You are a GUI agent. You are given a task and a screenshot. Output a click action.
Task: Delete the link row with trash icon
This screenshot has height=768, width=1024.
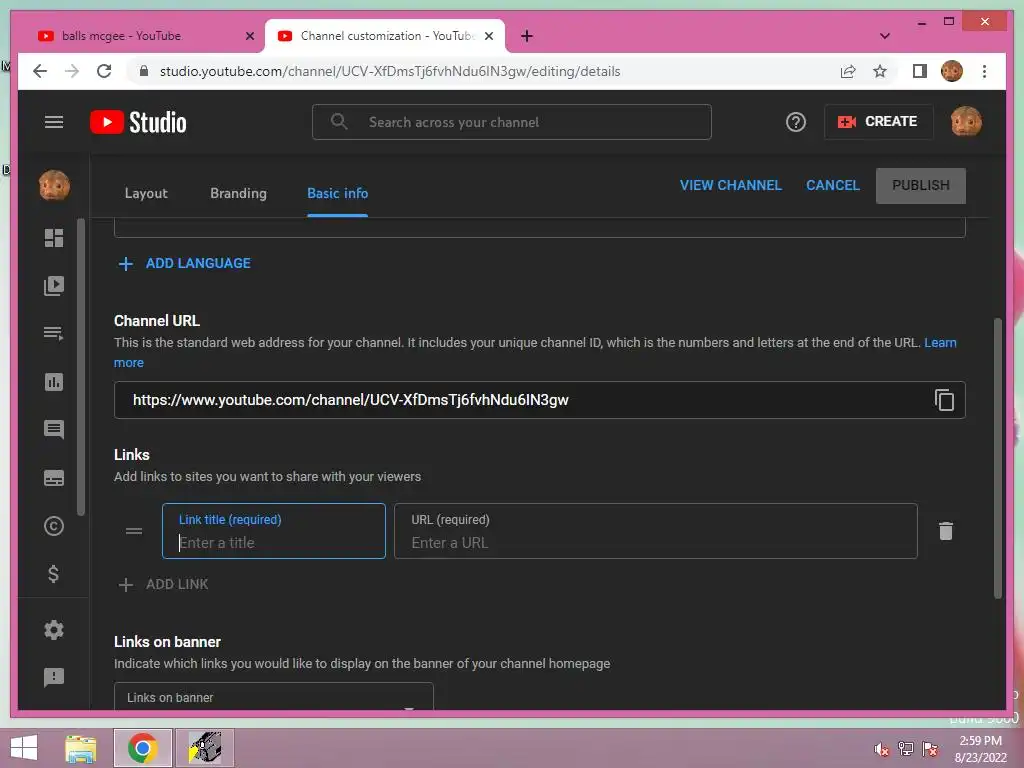coord(946,531)
